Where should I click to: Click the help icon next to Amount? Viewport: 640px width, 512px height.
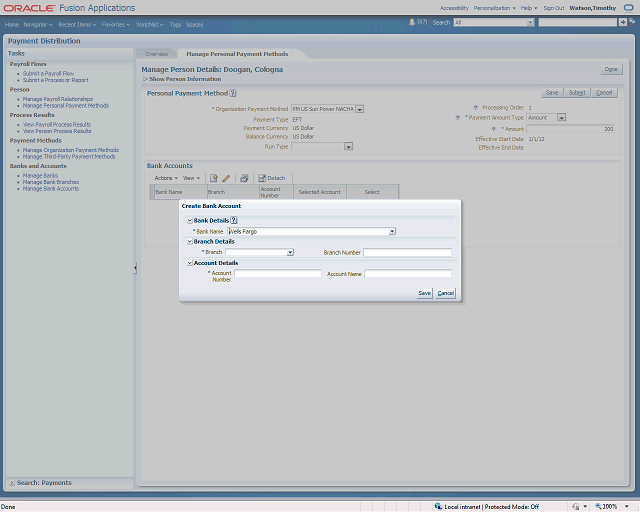click(493, 129)
